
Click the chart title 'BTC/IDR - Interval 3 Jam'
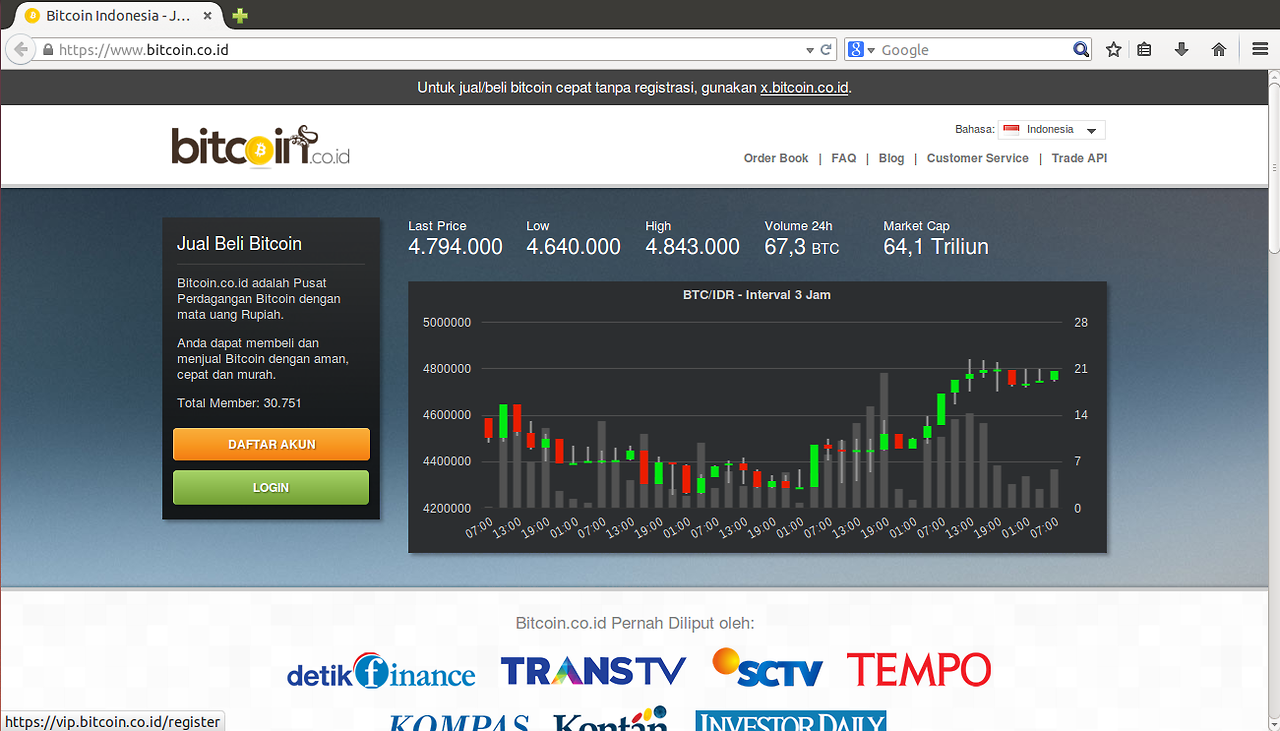[757, 295]
